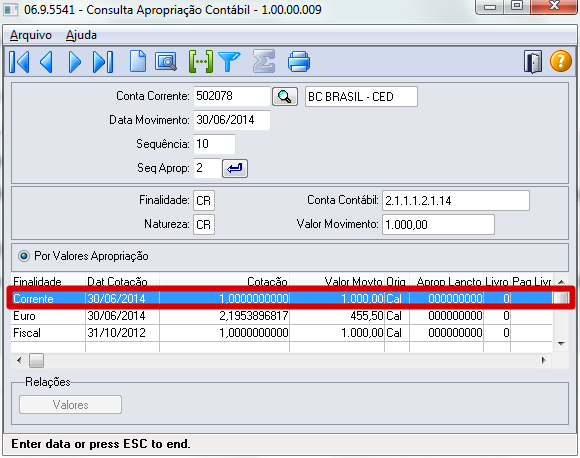Open the Ajuda menu
Image resolution: width=580 pixels, height=458 pixels.
(x=81, y=35)
